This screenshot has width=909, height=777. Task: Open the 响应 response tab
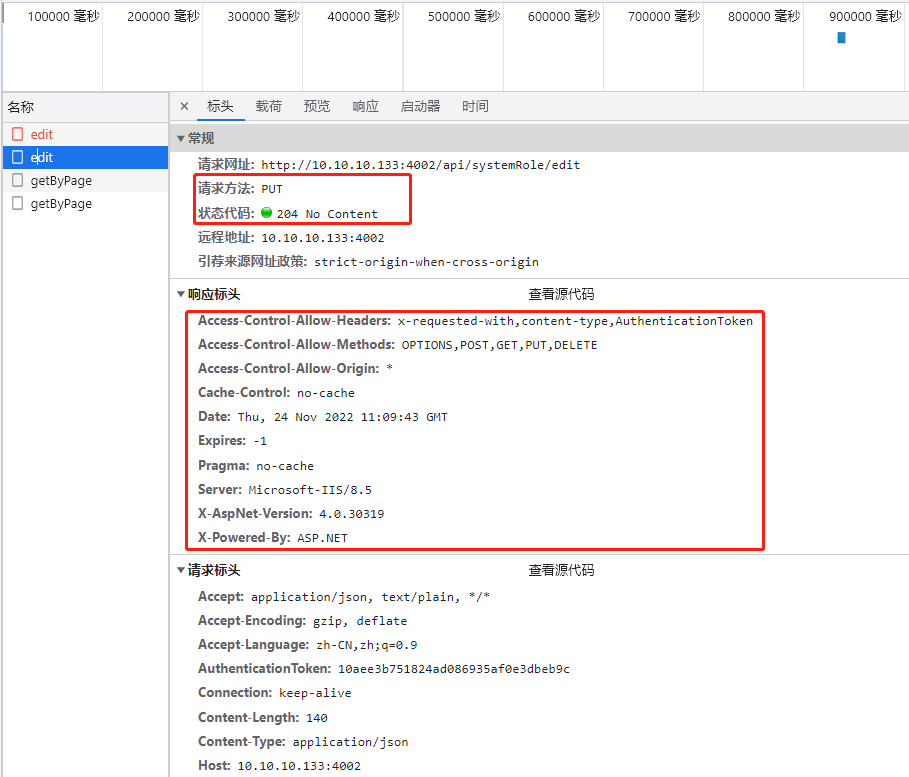pos(365,106)
